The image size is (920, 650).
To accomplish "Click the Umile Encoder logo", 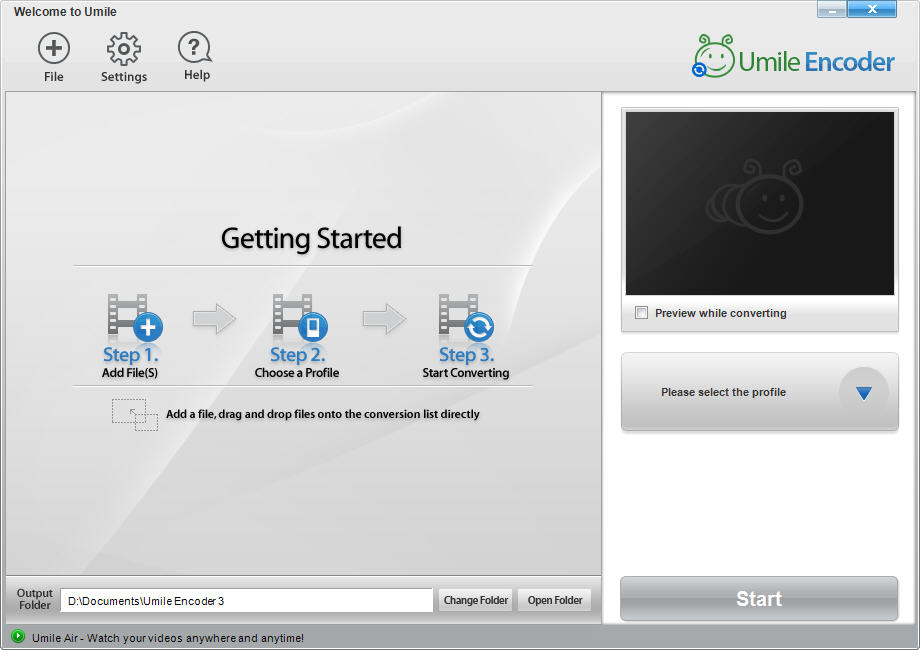I will point(793,58).
